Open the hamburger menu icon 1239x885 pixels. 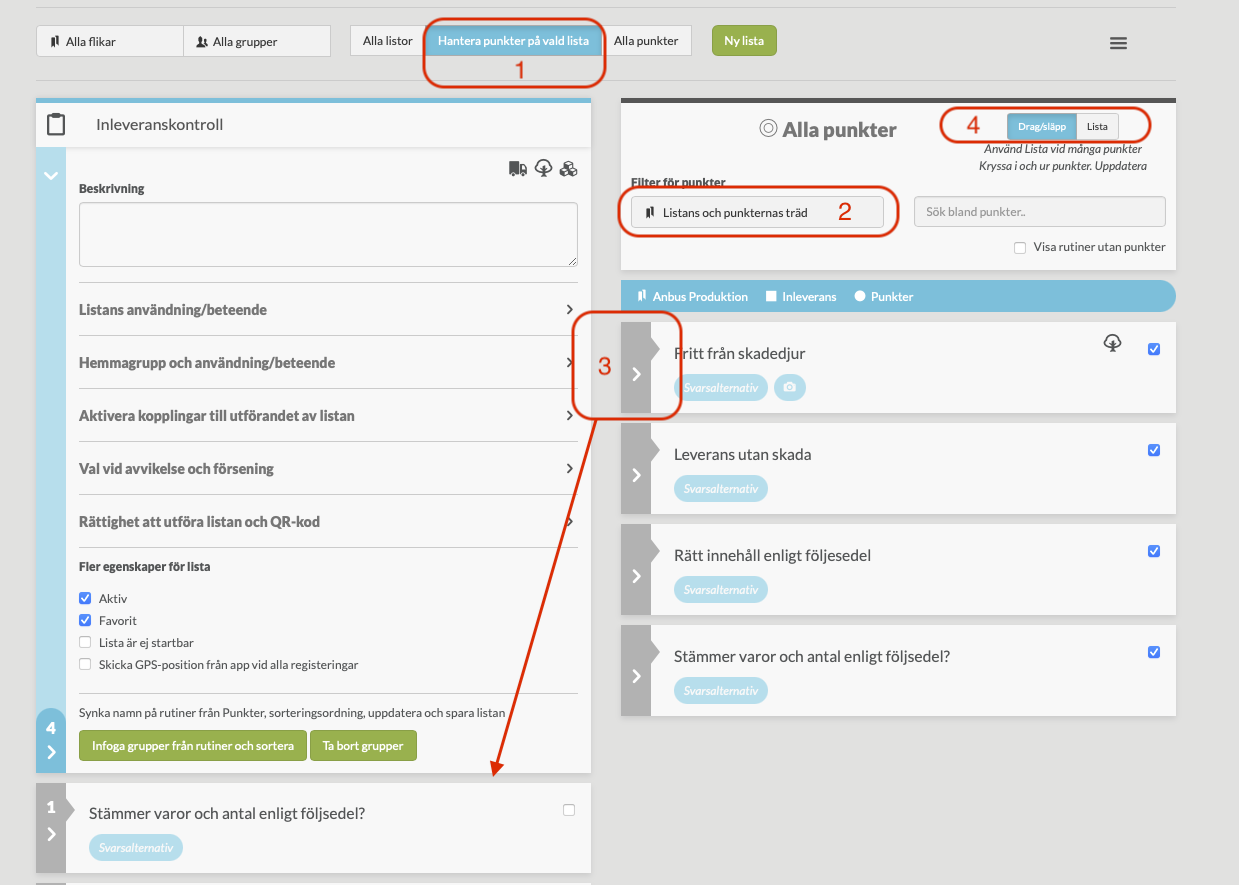tap(1118, 43)
